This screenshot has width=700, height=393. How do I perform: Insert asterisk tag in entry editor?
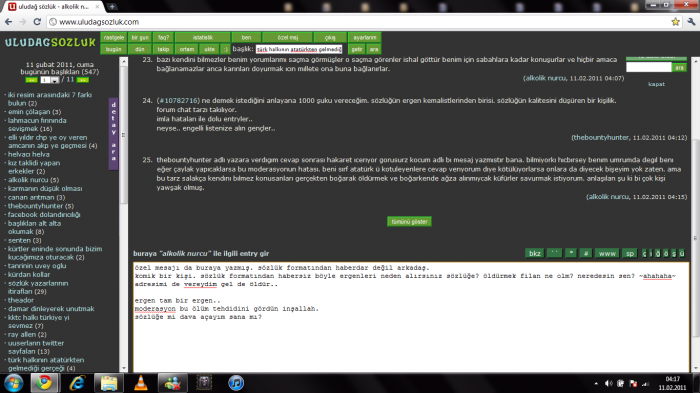tap(571, 253)
